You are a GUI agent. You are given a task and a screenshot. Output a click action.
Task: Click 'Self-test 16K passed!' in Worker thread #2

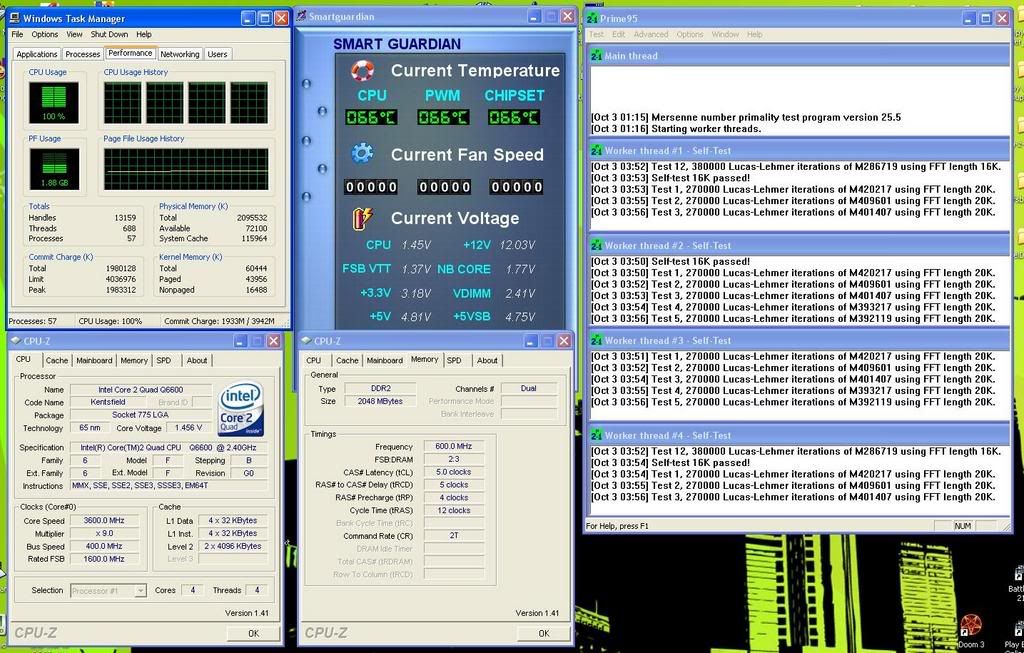tap(701, 262)
